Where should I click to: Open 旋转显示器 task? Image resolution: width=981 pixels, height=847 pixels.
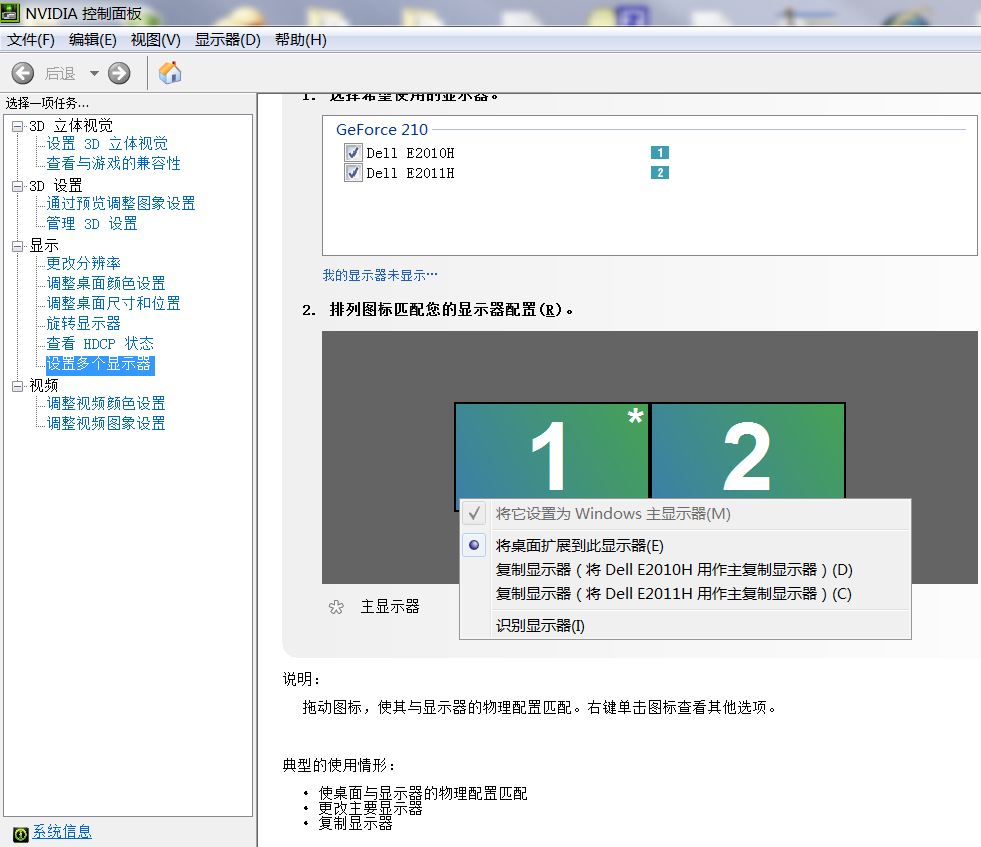(x=83, y=324)
